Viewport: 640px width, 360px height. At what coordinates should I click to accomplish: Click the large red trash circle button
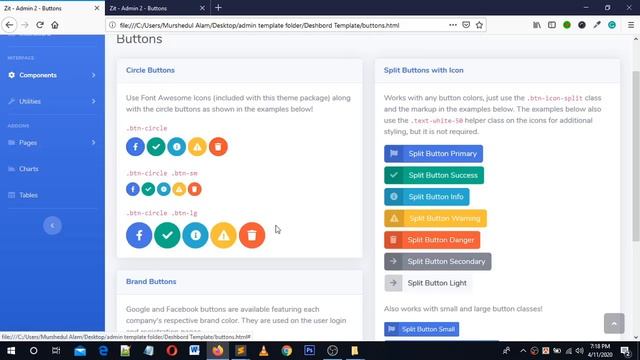coord(252,235)
